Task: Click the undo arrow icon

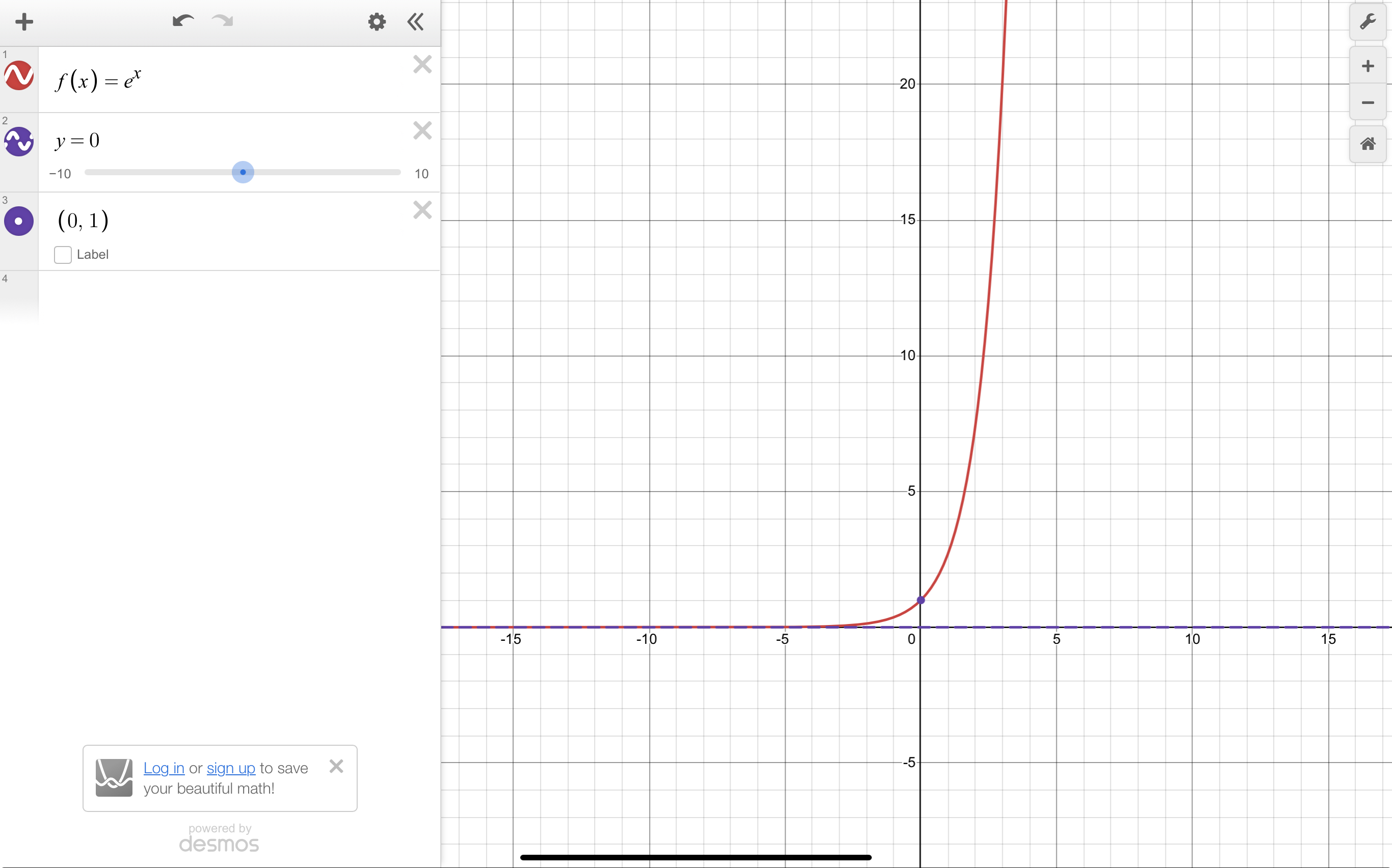Action: (x=182, y=22)
